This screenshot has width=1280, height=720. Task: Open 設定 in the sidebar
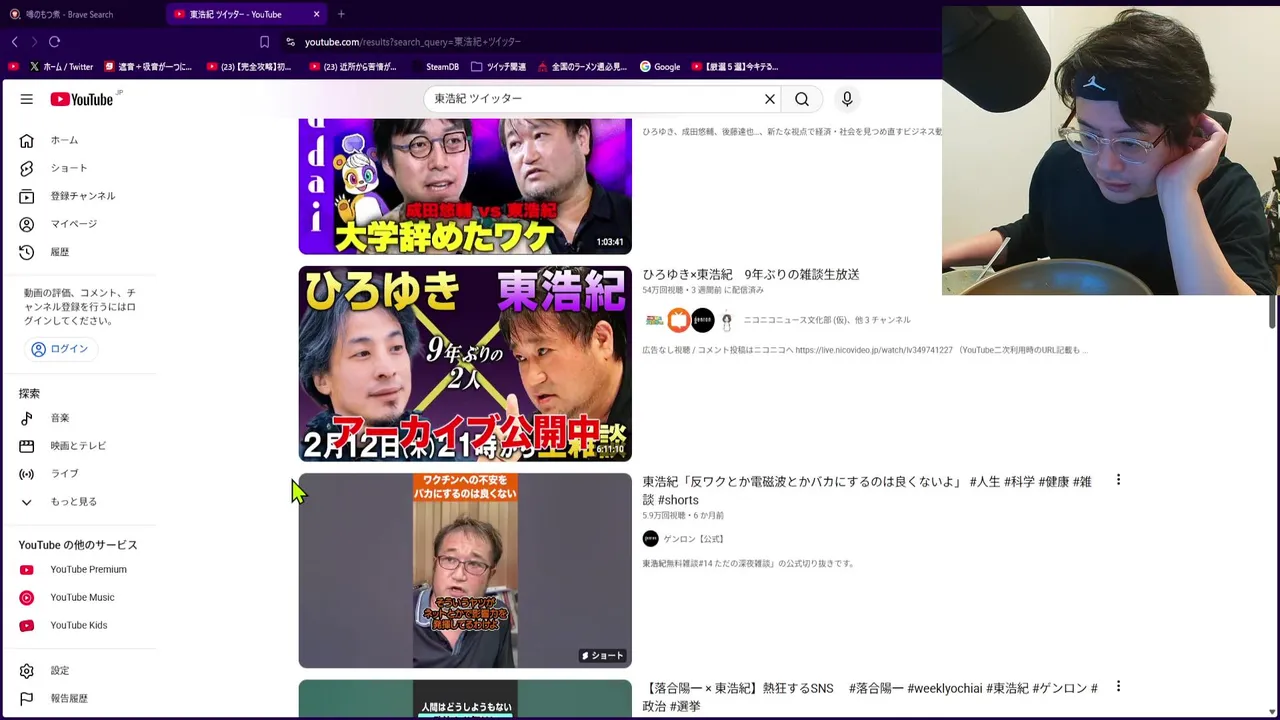point(60,671)
